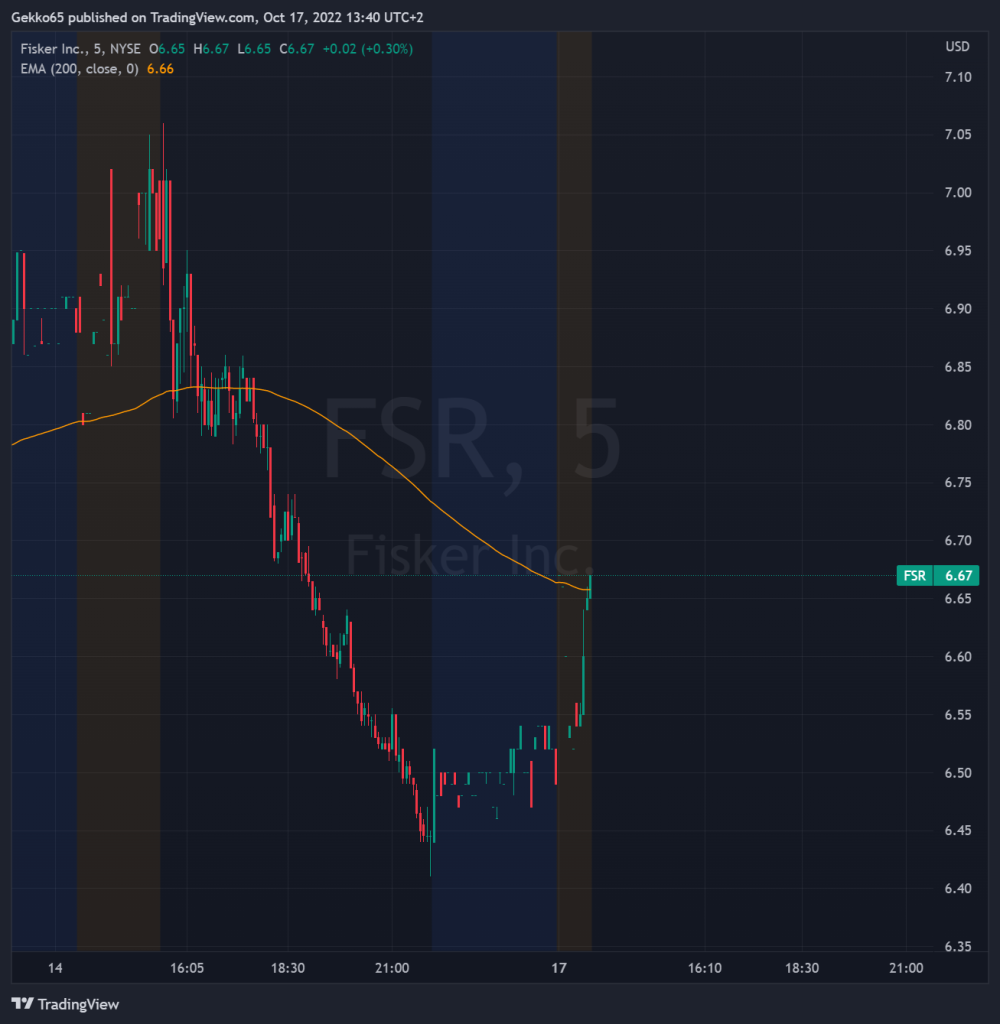The height and width of the screenshot is (1024, 1000).
Task: Click the large FSR, 5 watermark
Action: tap(470, 440)
